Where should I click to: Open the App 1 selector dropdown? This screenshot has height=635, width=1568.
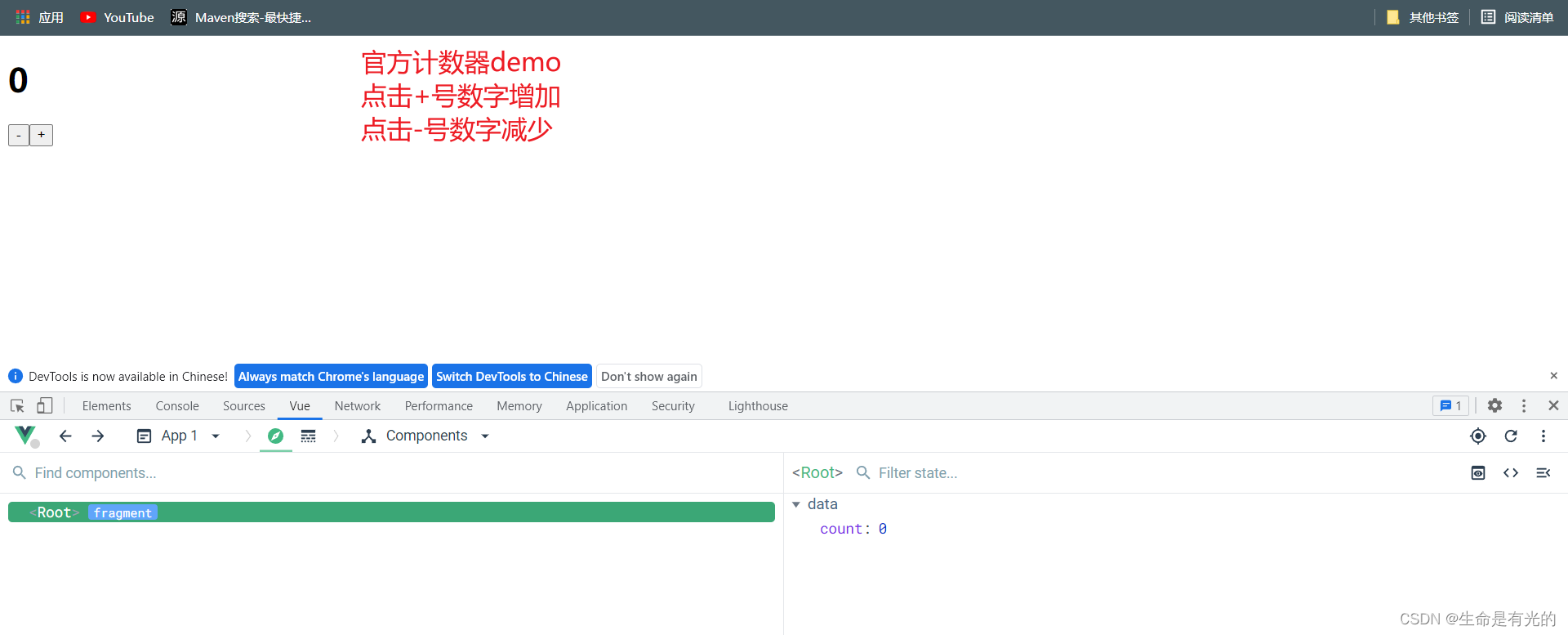point(178,436)
